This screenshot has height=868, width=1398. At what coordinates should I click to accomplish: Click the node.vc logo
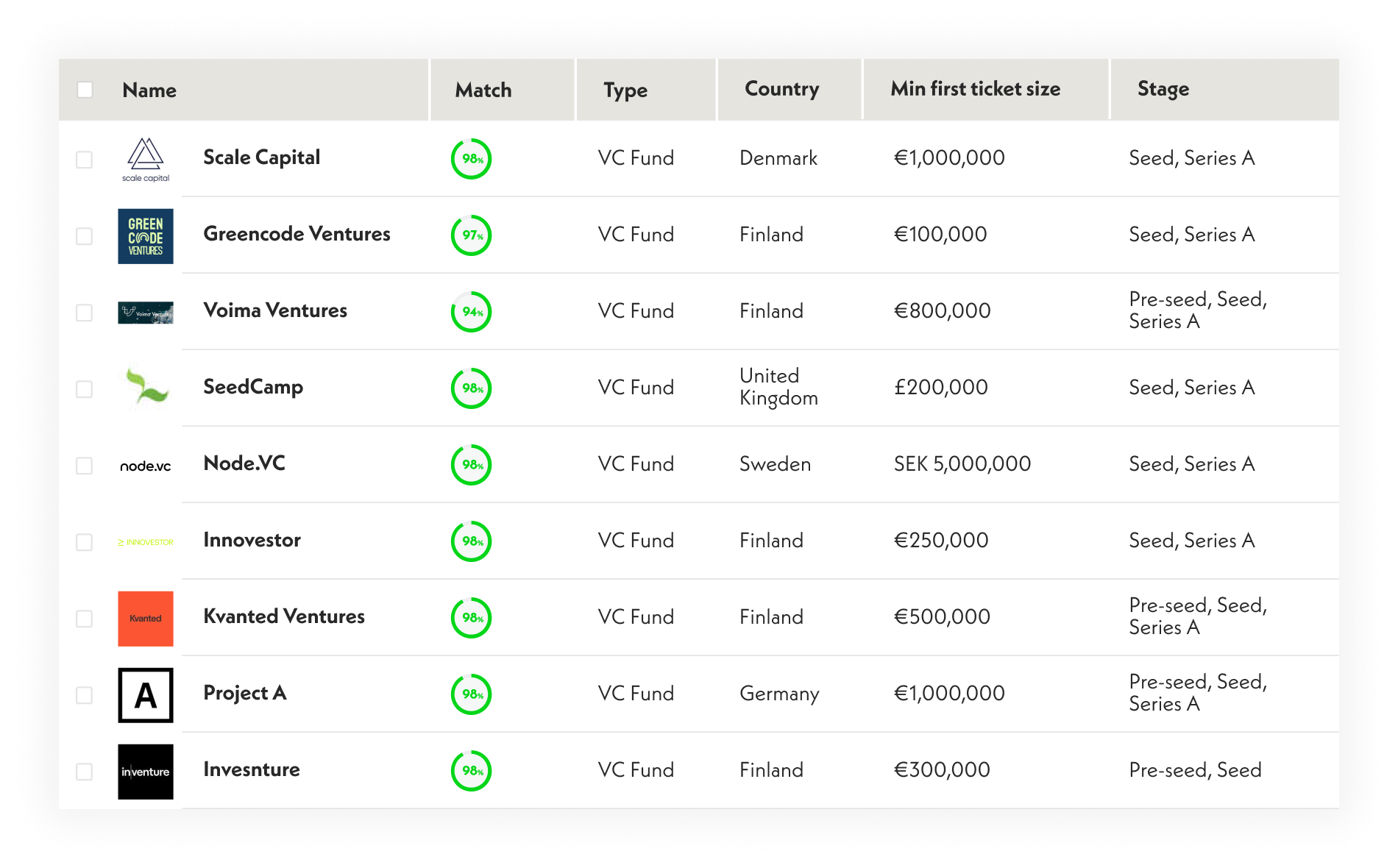pos(146,466)
